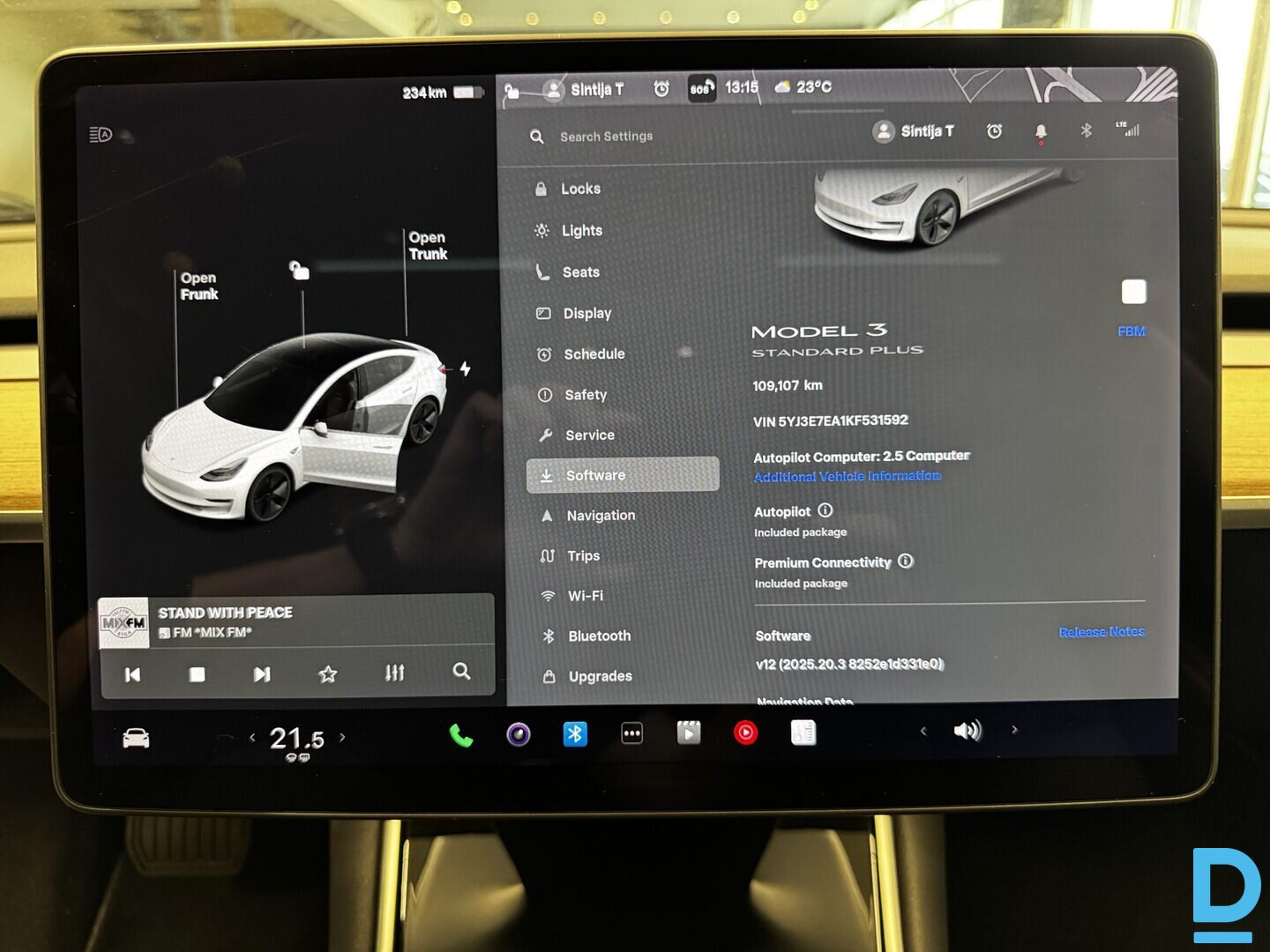Open the audio equalizer settings

394,673
